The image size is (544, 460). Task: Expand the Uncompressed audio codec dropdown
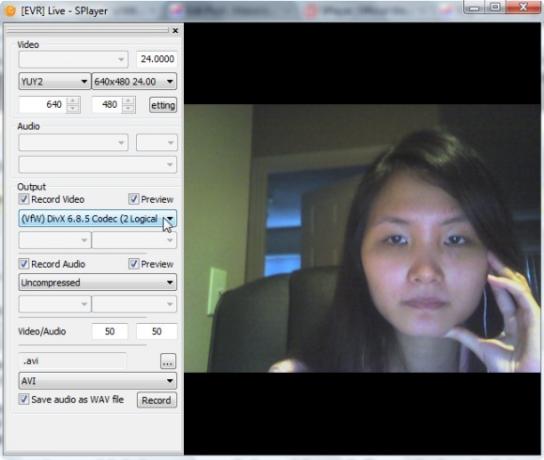97,282
